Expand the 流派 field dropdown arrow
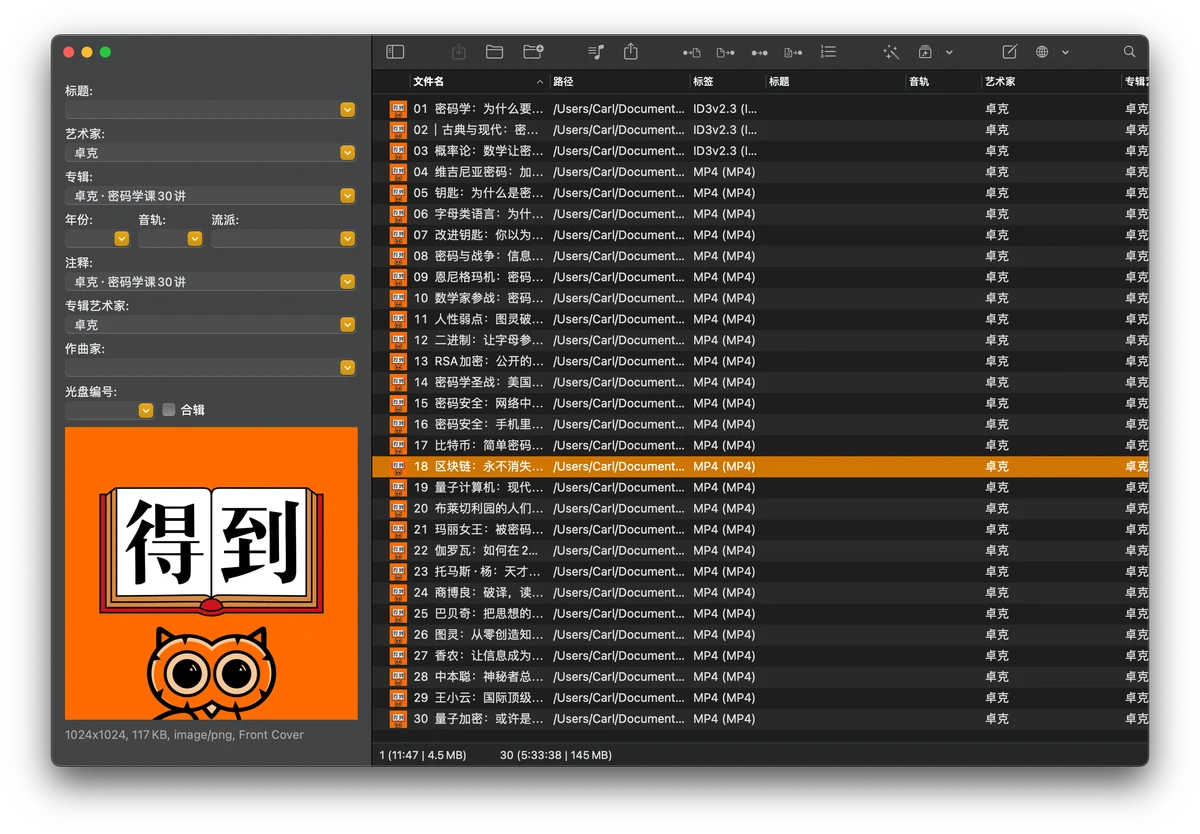 tap(347, 239)
